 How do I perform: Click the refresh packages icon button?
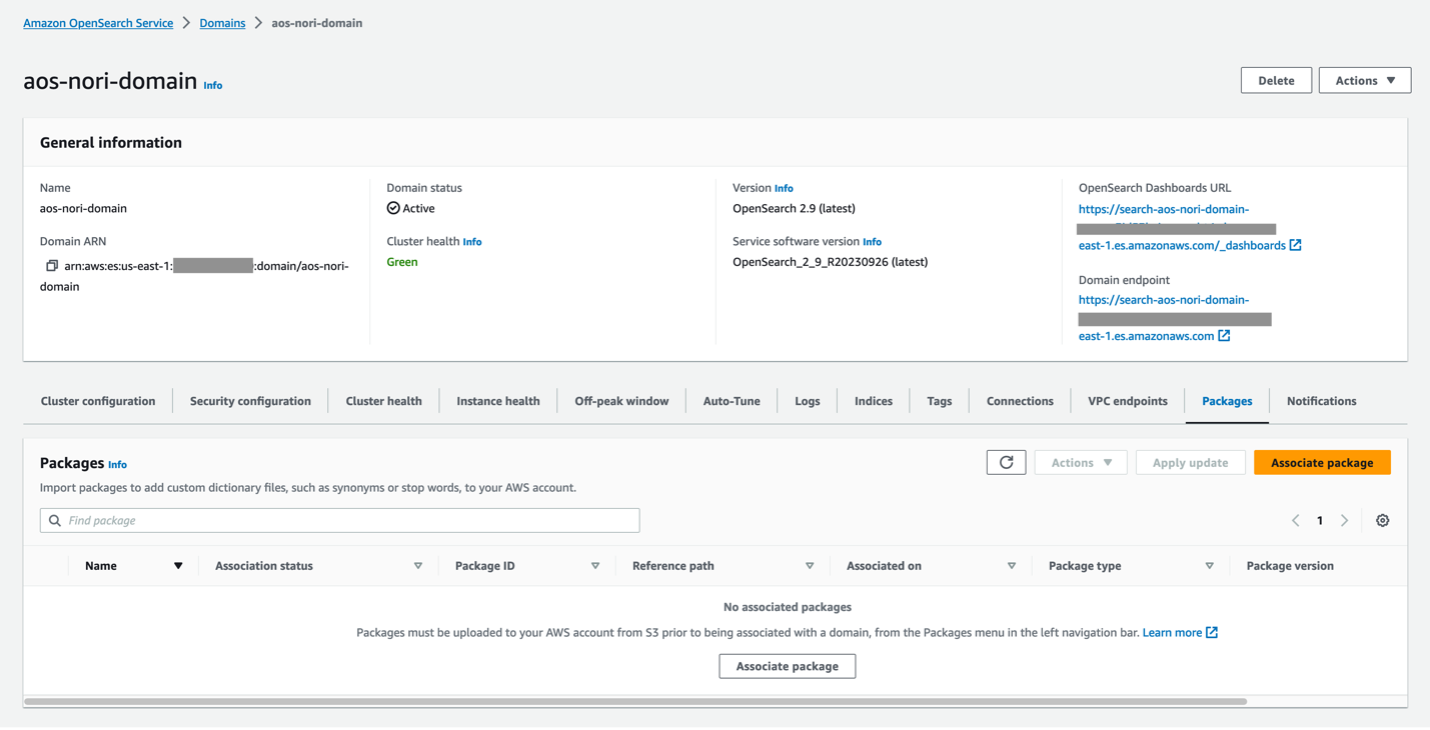(x=1006, y=462)
